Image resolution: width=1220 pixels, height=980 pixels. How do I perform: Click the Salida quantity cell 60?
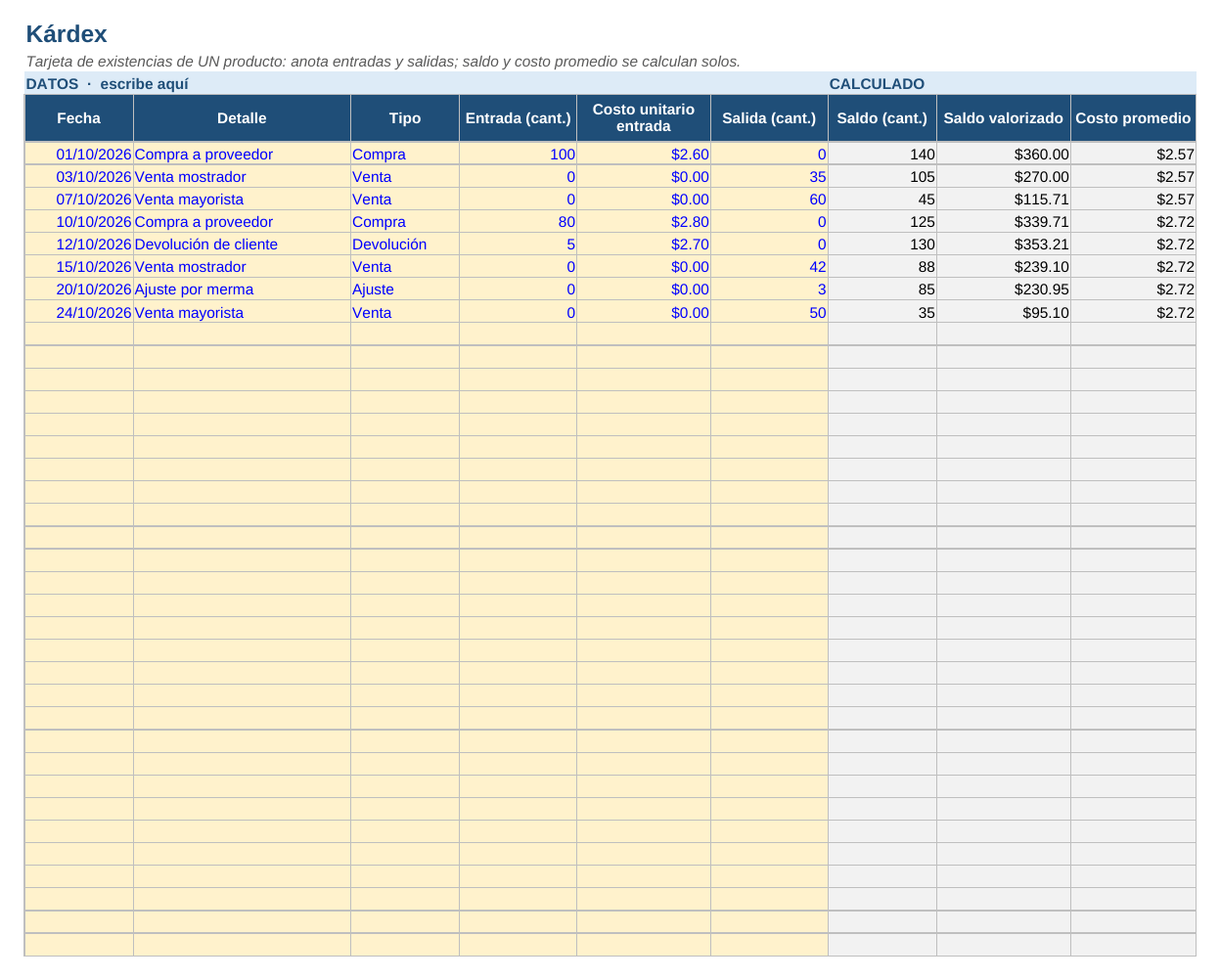[769, 200]
